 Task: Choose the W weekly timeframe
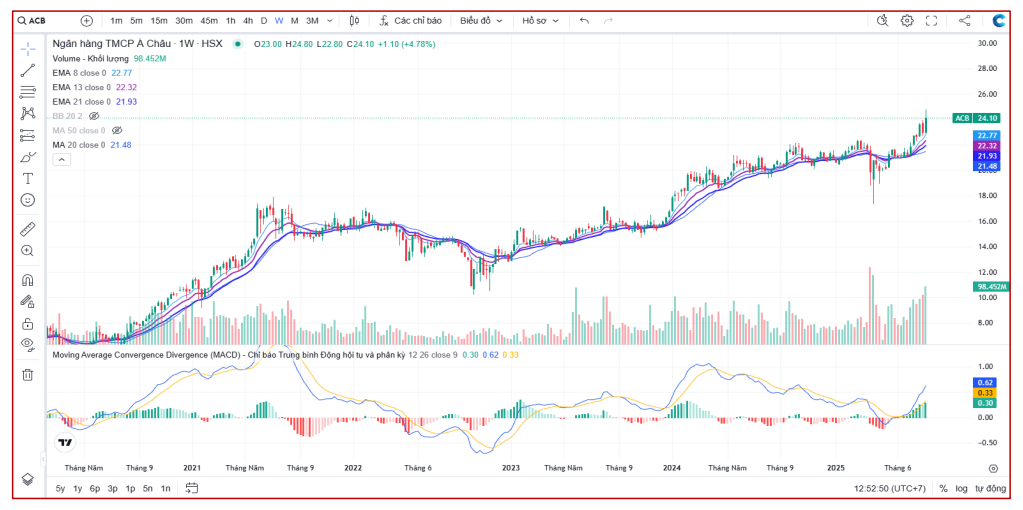279,20
